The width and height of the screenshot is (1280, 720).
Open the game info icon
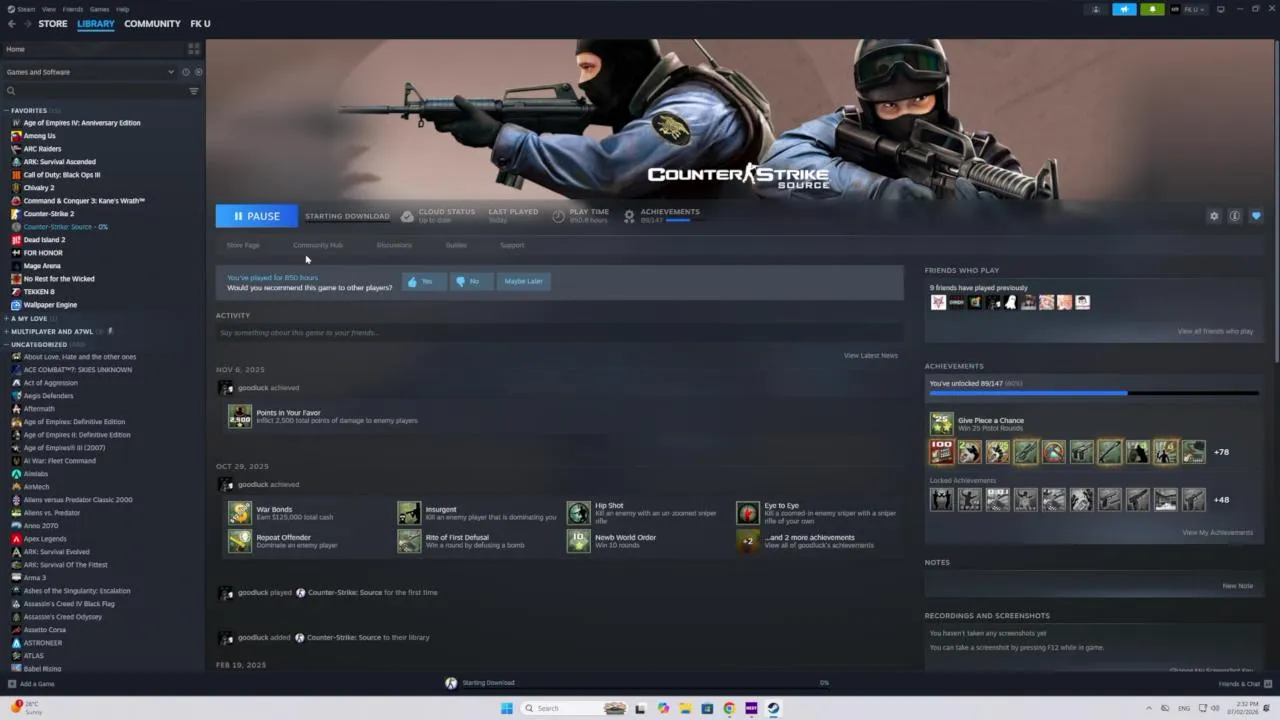pos(1235,216)
